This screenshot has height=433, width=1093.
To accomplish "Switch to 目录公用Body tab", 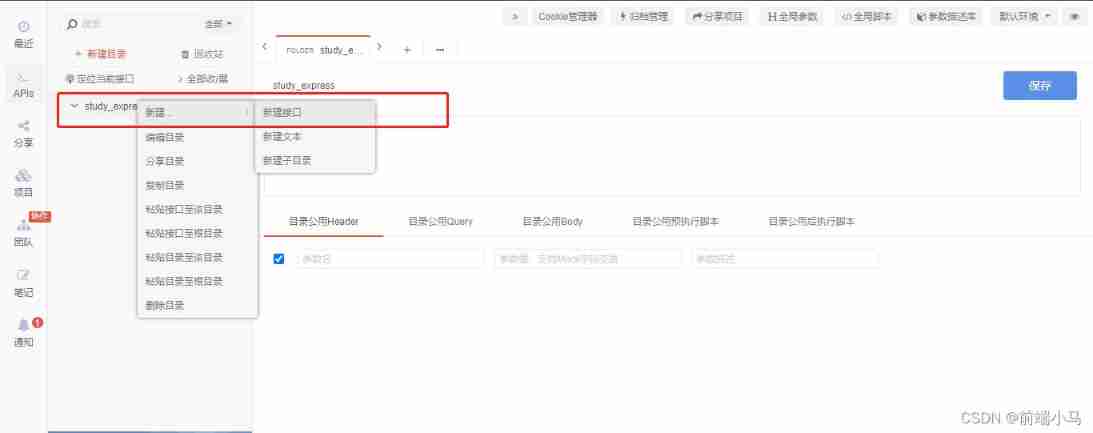I will (552, 221).
